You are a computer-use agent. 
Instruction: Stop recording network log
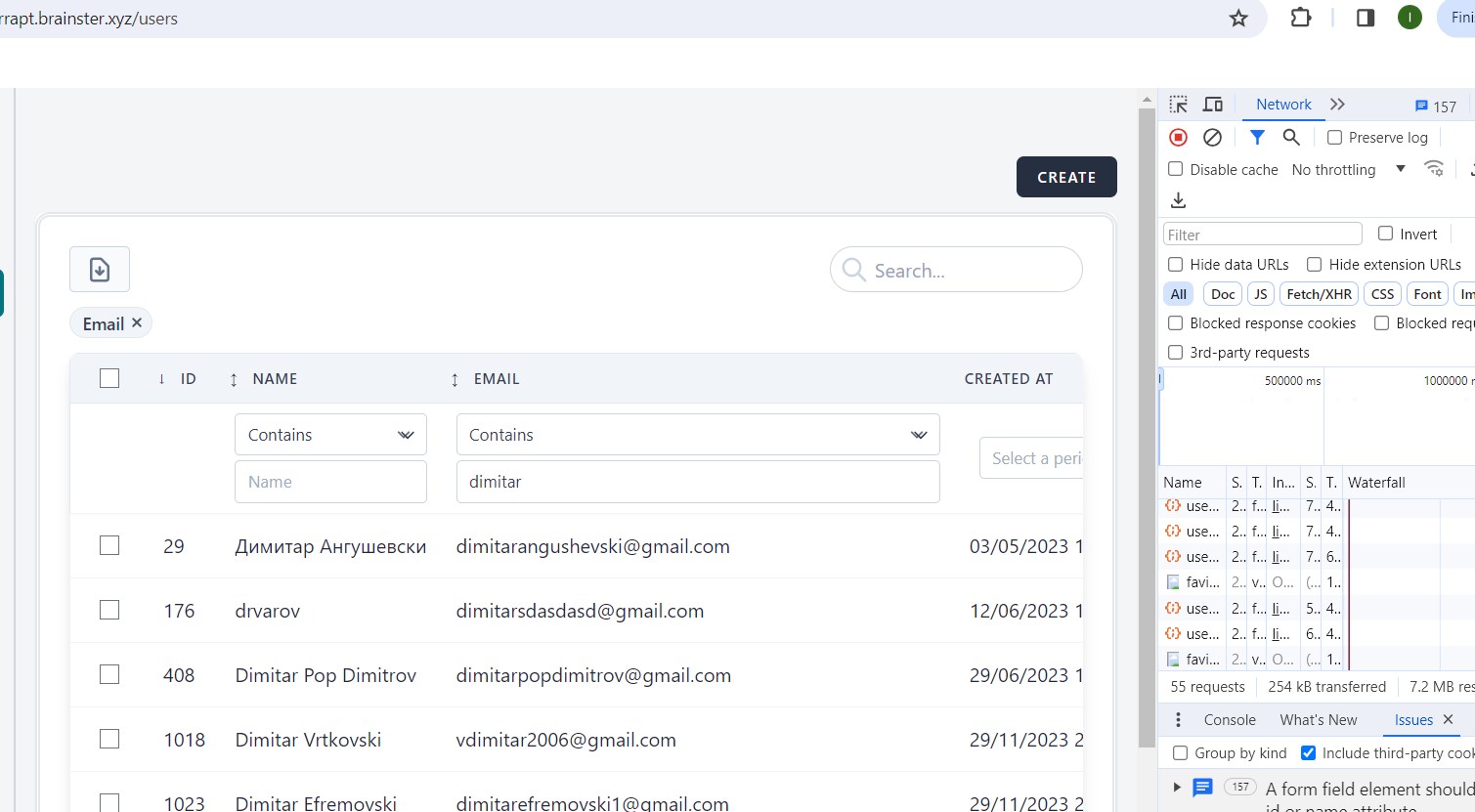tap(1178, 138)
